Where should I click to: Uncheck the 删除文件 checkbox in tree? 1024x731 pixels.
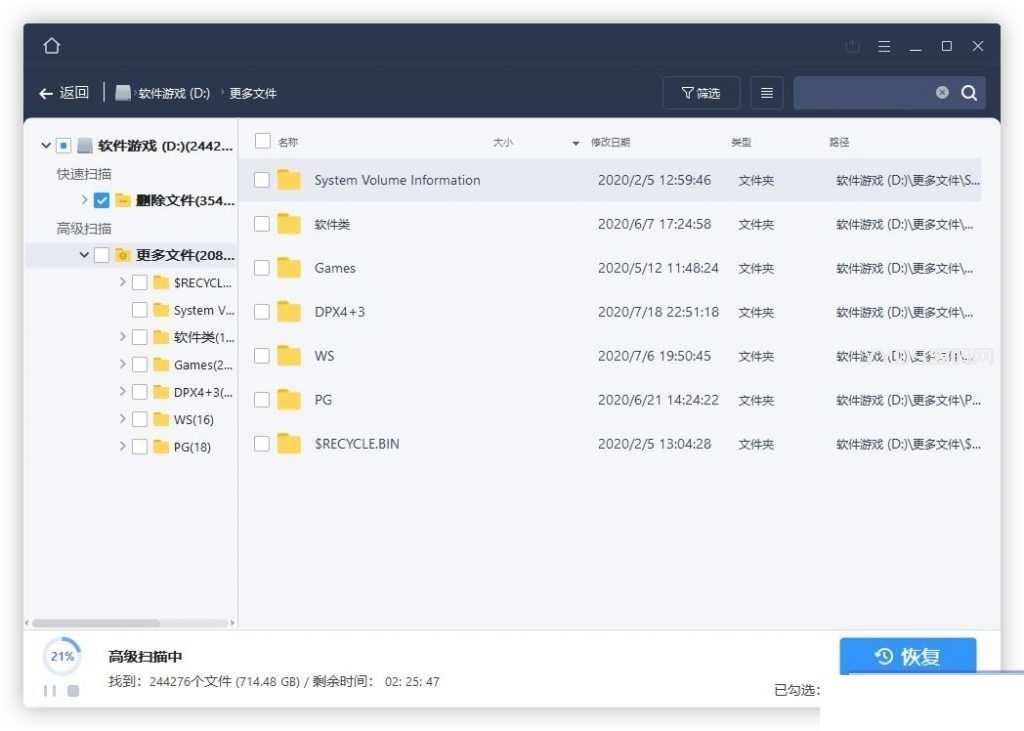click(101, 200)
